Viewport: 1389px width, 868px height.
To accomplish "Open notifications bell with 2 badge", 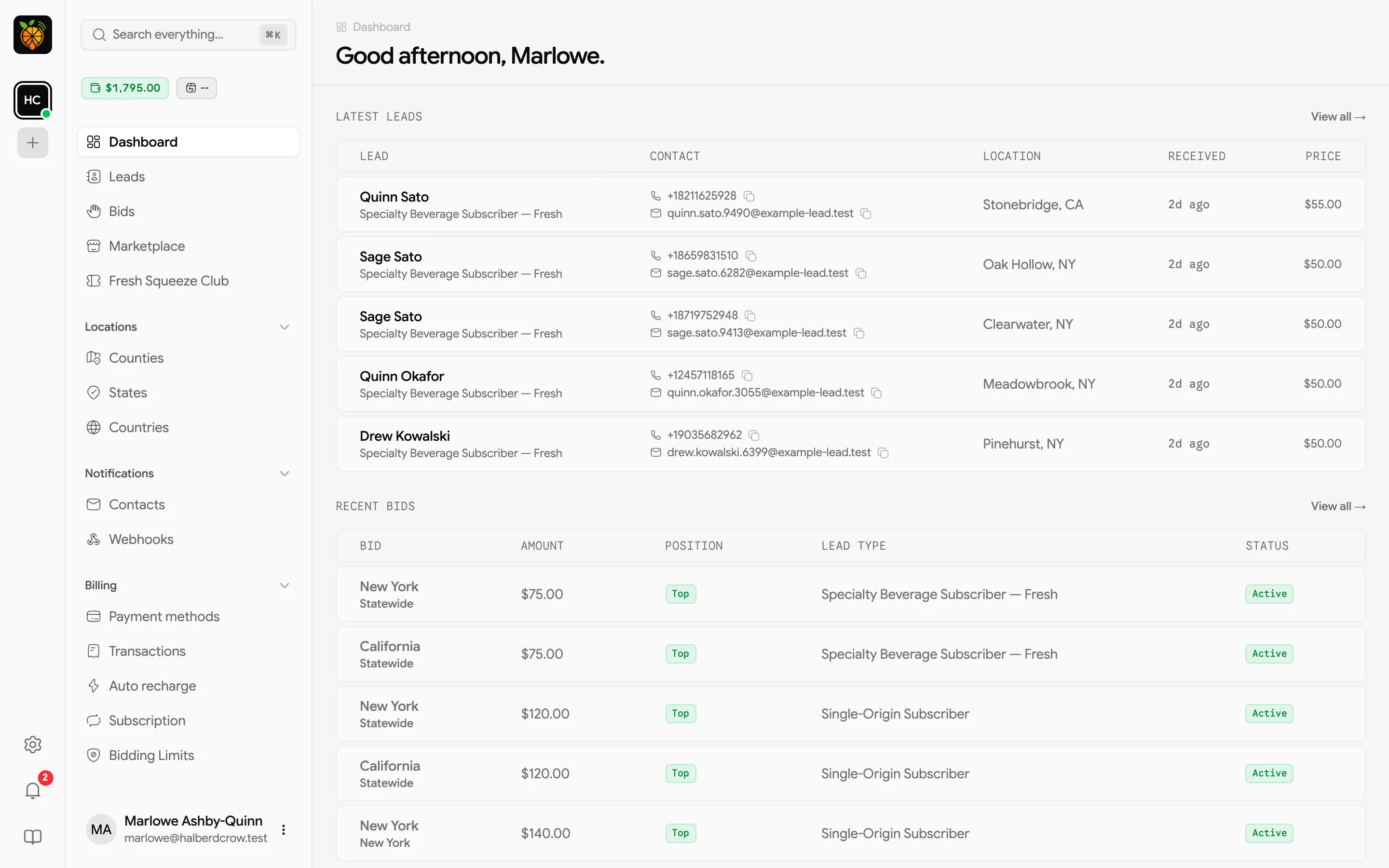I will coord(33,790).
